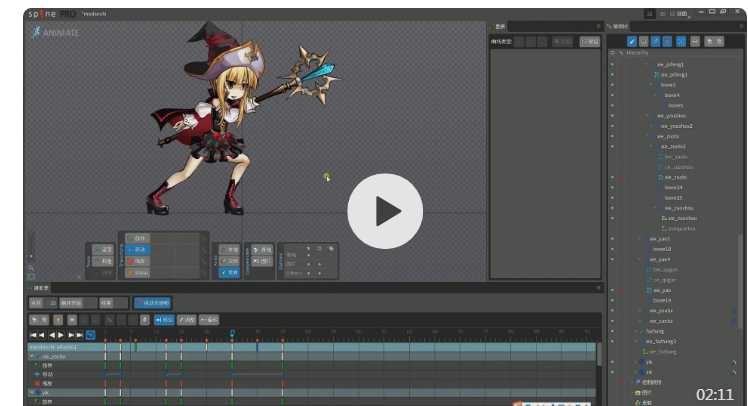Click the first blue checkmark filter icon in tree toolbar
The width and height of the screenshot is (748, 406).
click(632, 42)
